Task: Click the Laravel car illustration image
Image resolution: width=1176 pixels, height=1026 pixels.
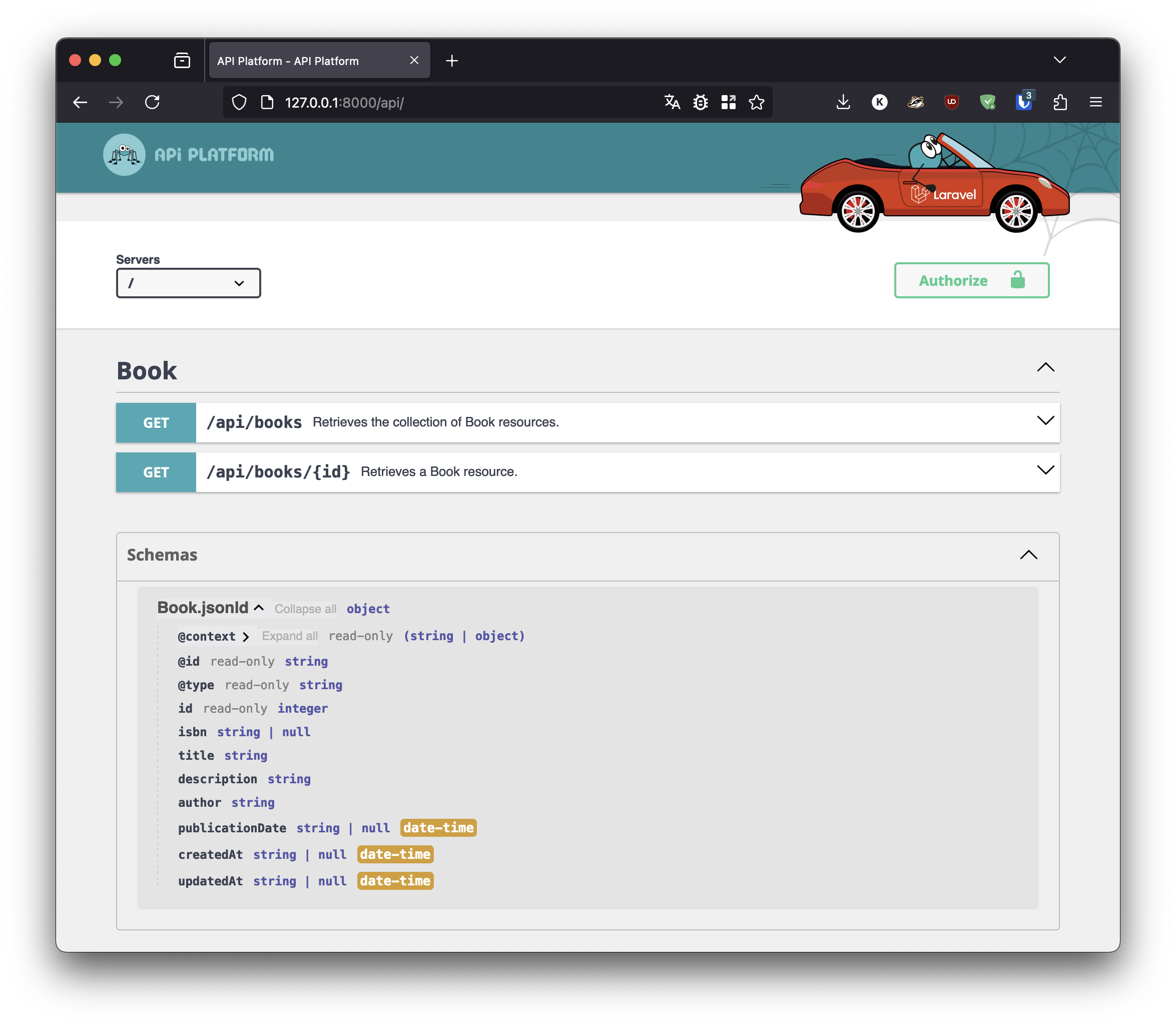Action: tap(939, 190)
